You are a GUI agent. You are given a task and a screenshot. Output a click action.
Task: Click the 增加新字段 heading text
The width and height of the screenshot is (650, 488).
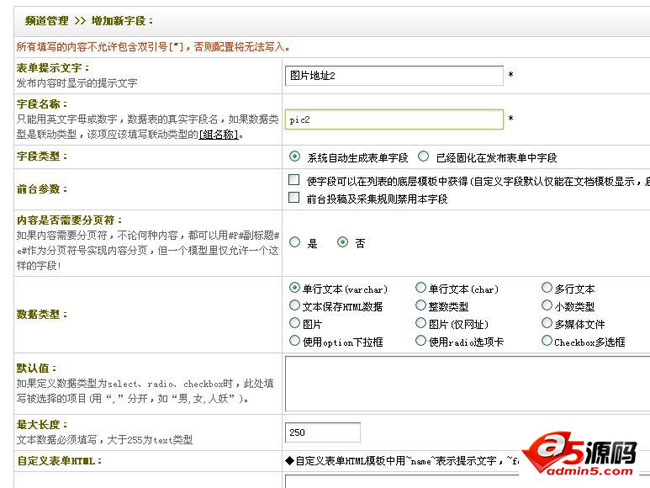click(x=122, y=21)
